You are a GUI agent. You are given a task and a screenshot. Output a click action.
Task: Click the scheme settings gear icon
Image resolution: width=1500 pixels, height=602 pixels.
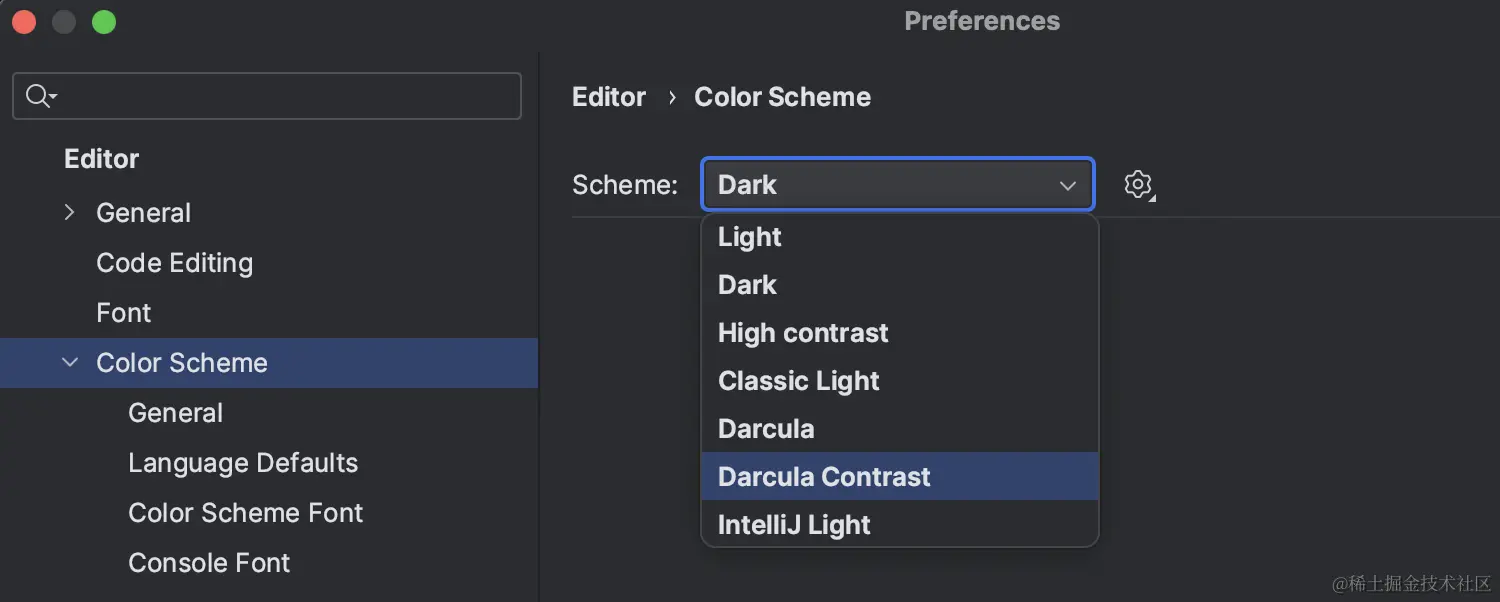(1138, 185)
